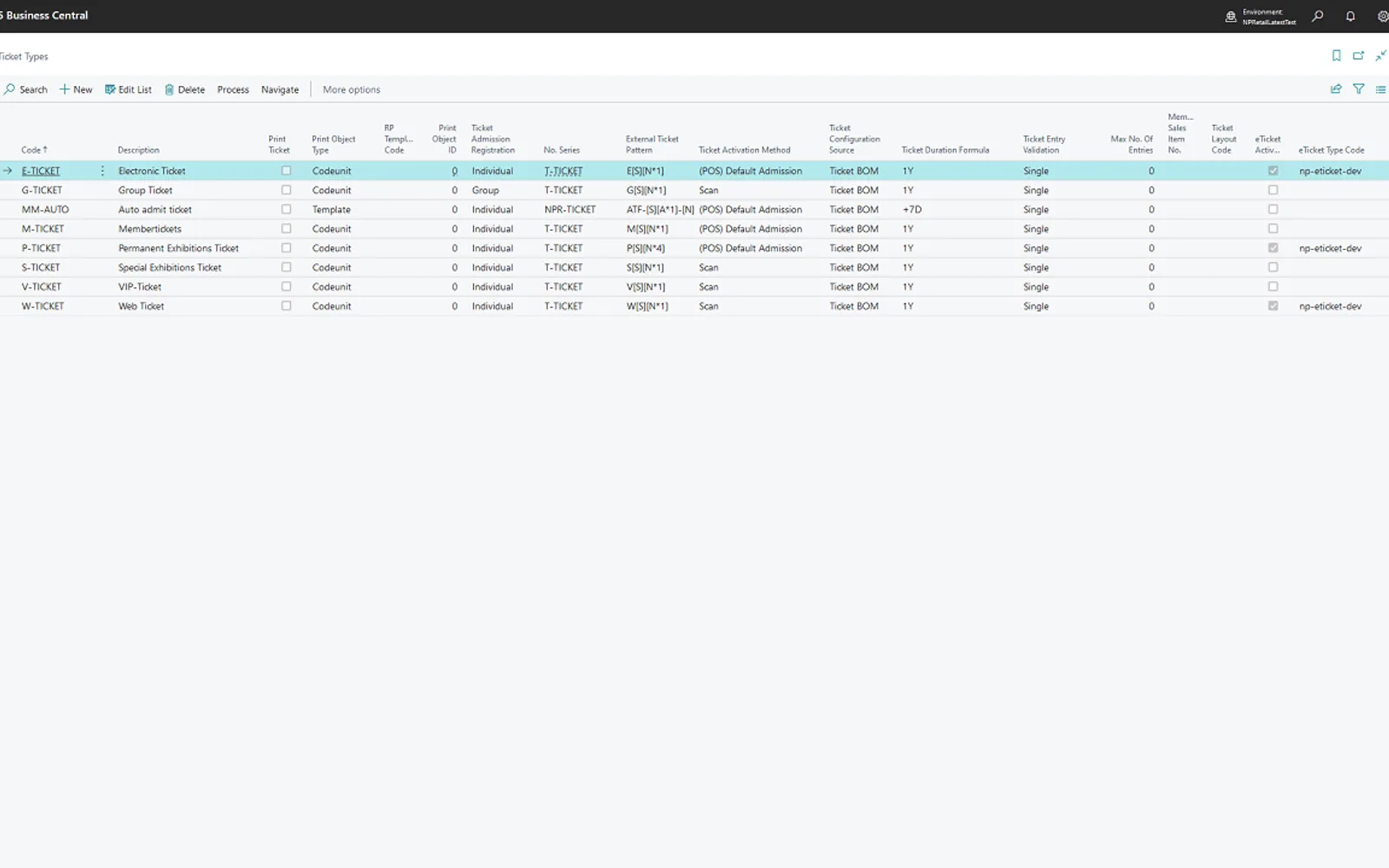Click 'Permanent Exhibitions Ticket' description

[178, 248]
